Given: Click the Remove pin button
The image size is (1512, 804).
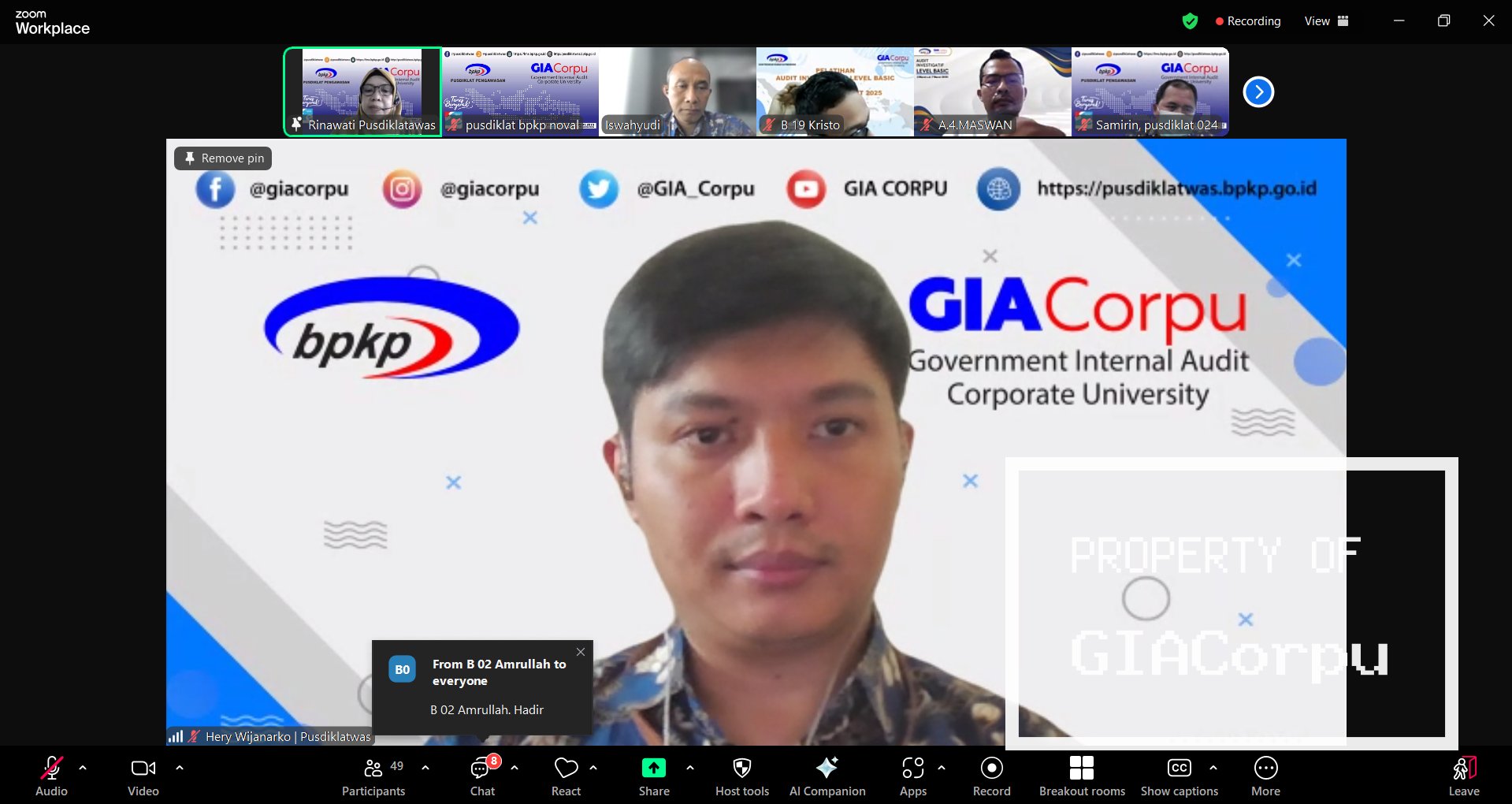Looking at the screenshot, I should (224, 158).
